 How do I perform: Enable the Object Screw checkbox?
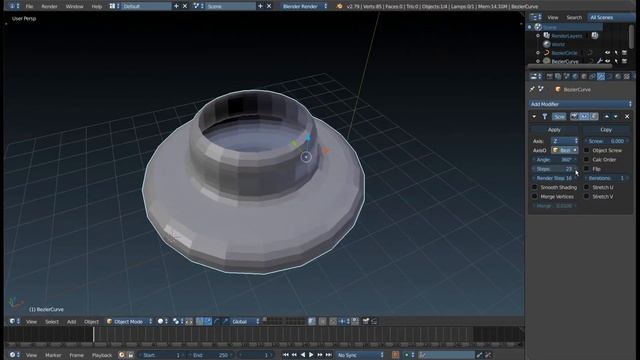pos(587,150)
